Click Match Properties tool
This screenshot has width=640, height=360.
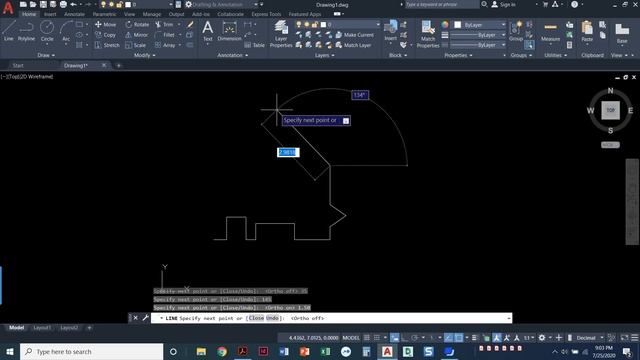click(x=428, y=33)
